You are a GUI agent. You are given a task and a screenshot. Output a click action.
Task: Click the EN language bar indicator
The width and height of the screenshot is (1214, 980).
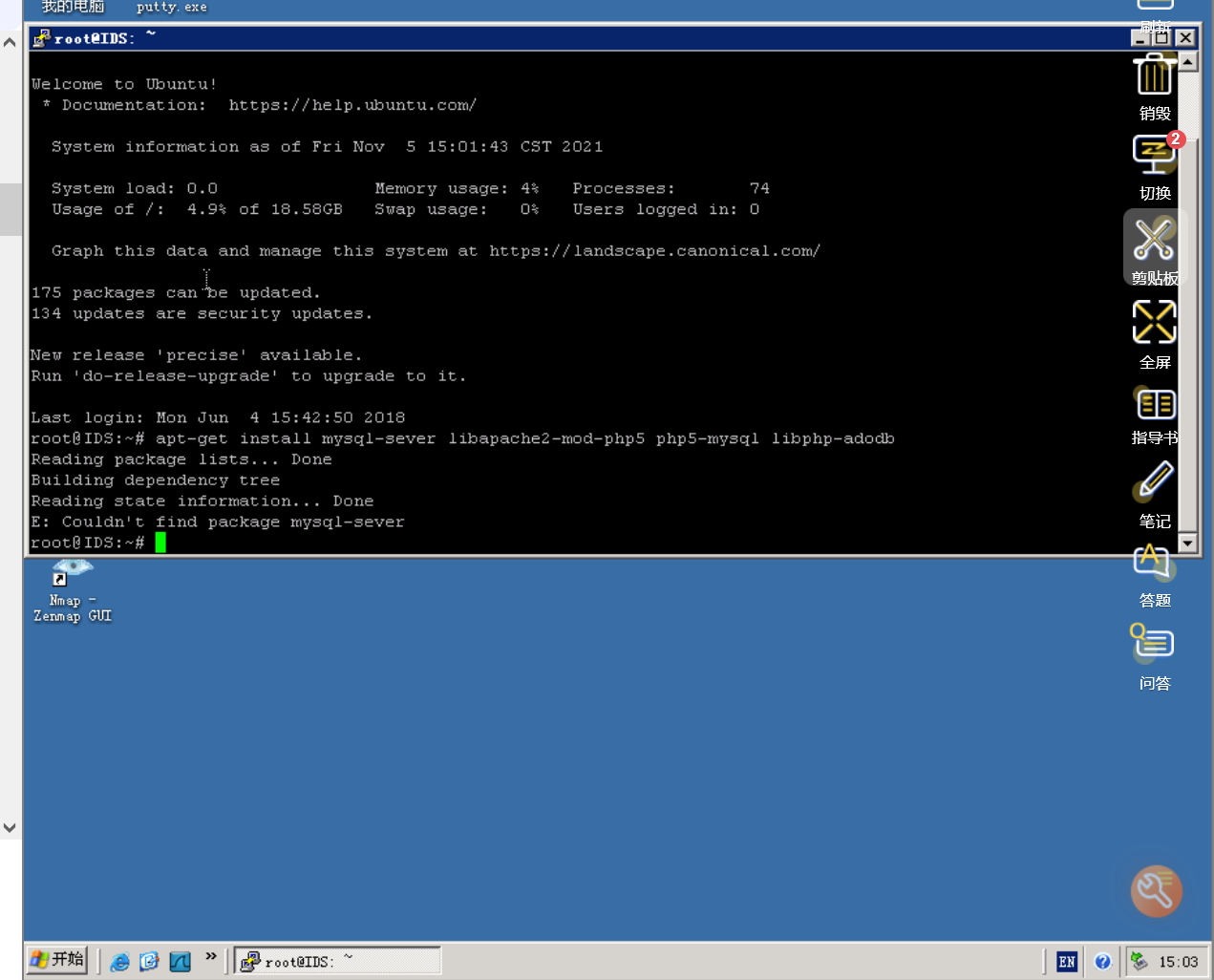(x=1067, y=962)
